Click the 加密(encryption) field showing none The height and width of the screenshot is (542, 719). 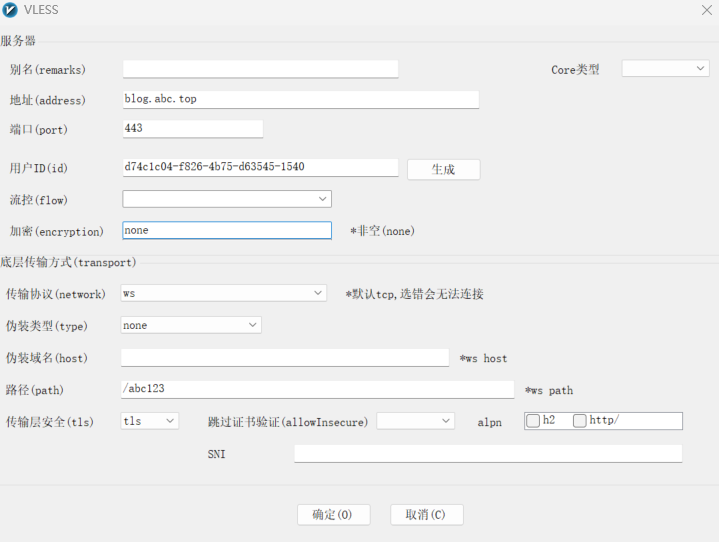pos(226,230)
